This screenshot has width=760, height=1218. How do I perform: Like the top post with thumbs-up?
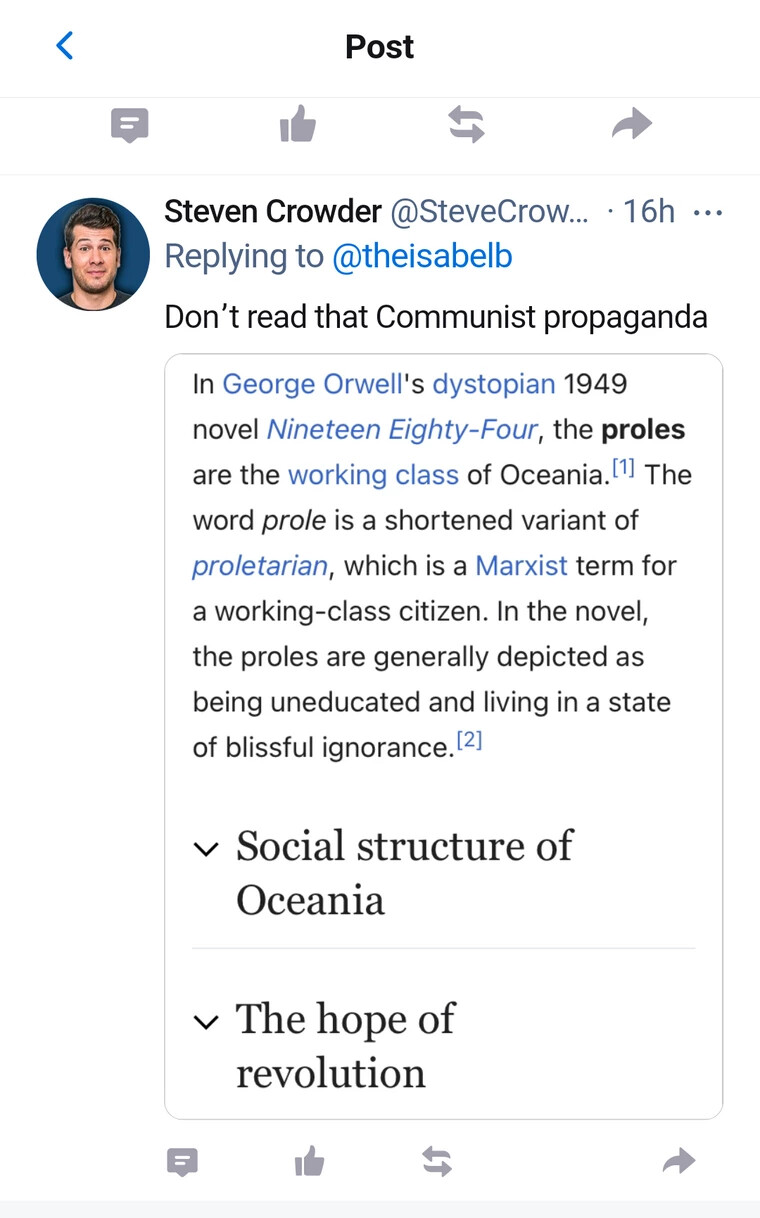[x=298, y=126]
